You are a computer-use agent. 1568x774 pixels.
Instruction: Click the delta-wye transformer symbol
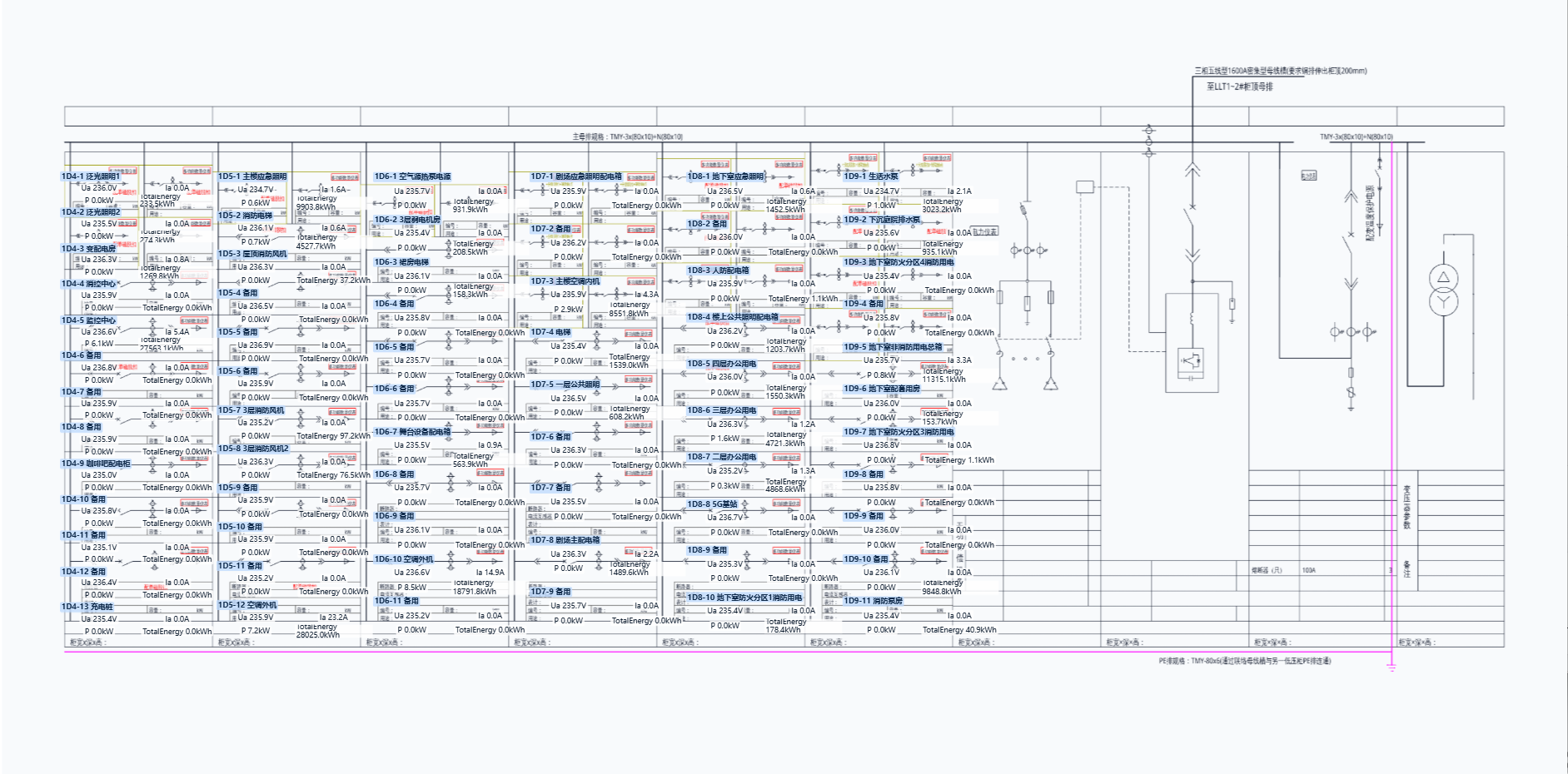tap(1443, 290)
